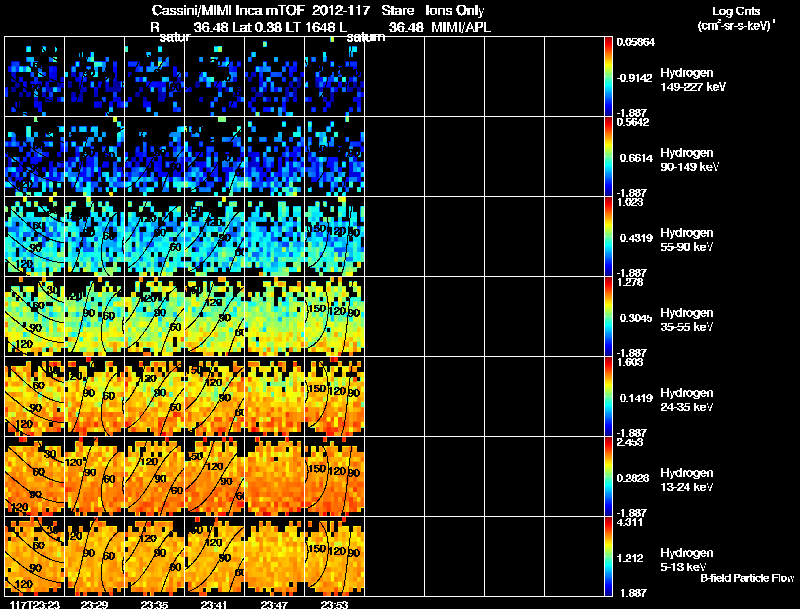
Task: Click the B-field Particle Flow legend text
Action: (746, 579)
